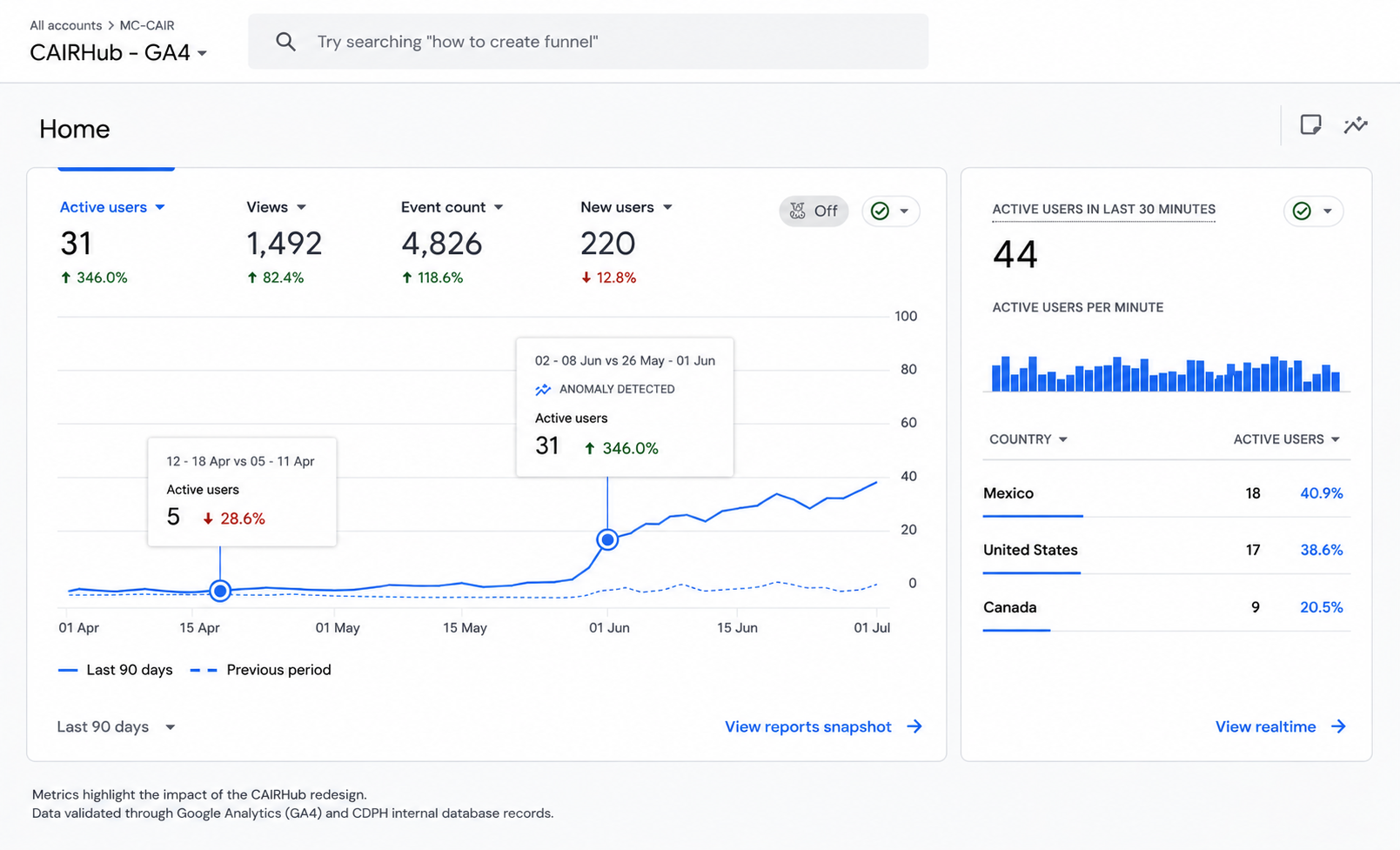Click the 01 Jun anomaly marker on chart

coord(607,539)
